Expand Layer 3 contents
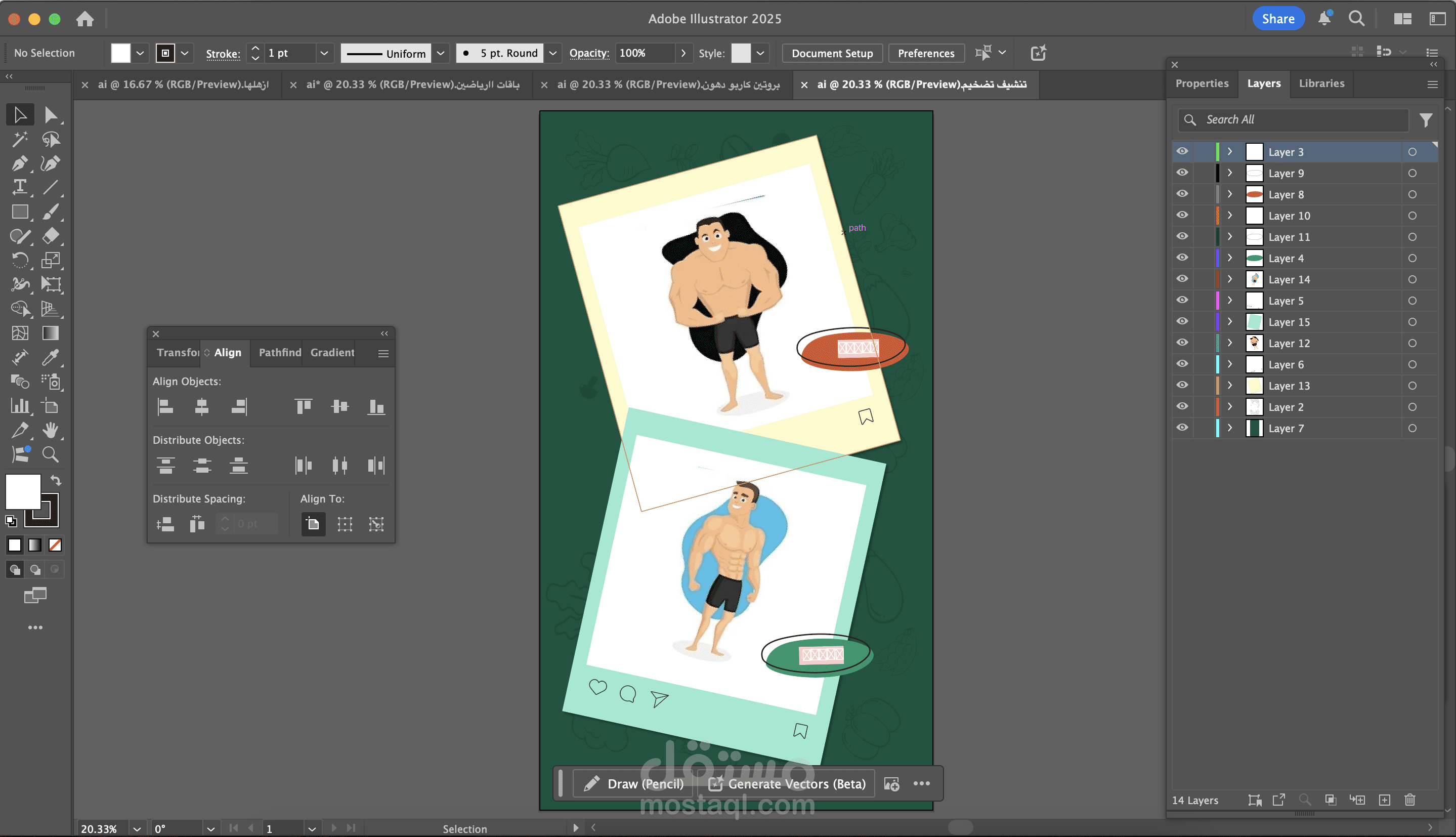This screenshot has height=837, width=1456. tap(1230, 152)
